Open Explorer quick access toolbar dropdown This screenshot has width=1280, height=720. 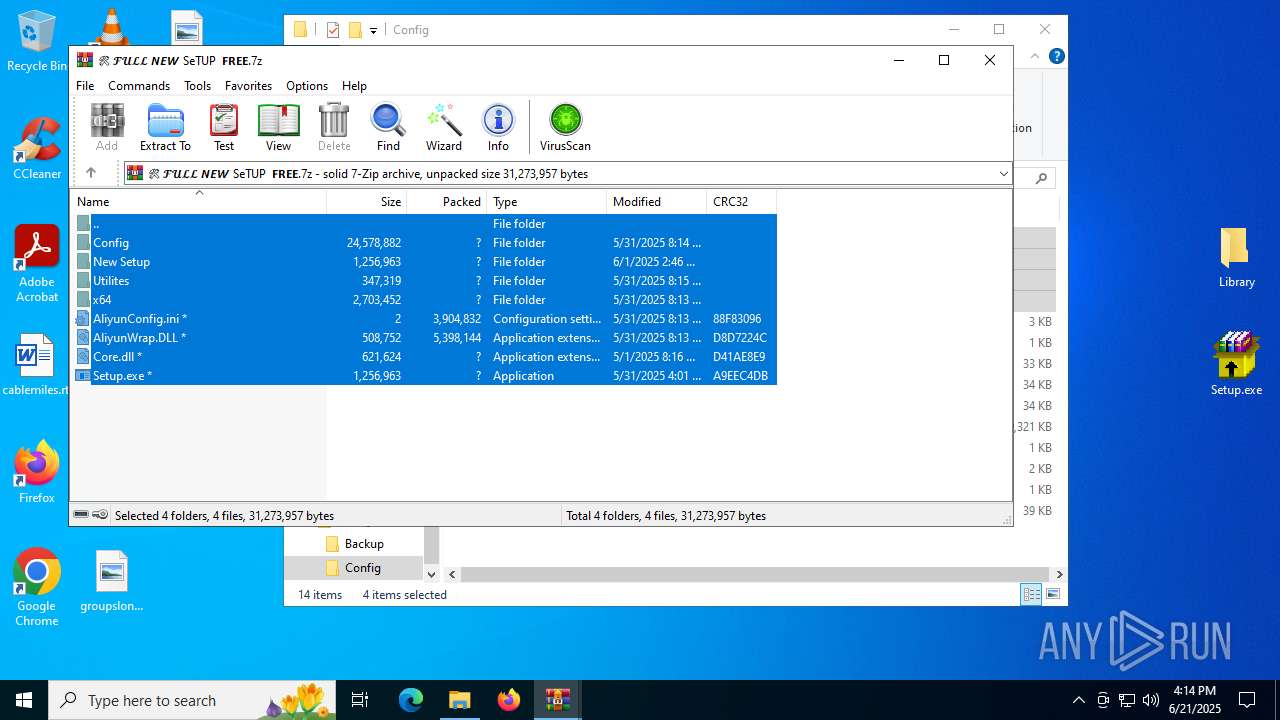(373, 30)
